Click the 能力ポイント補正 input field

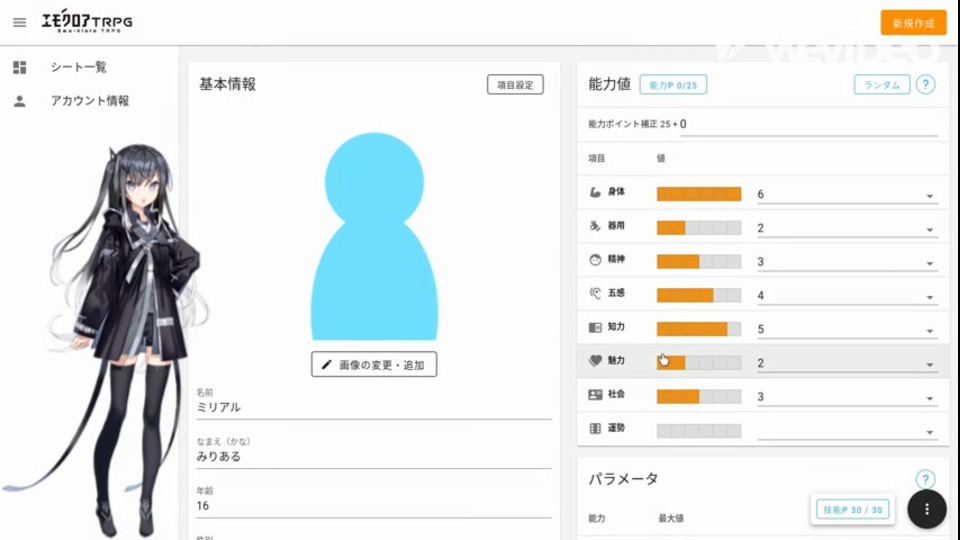[x=808, y=124]
